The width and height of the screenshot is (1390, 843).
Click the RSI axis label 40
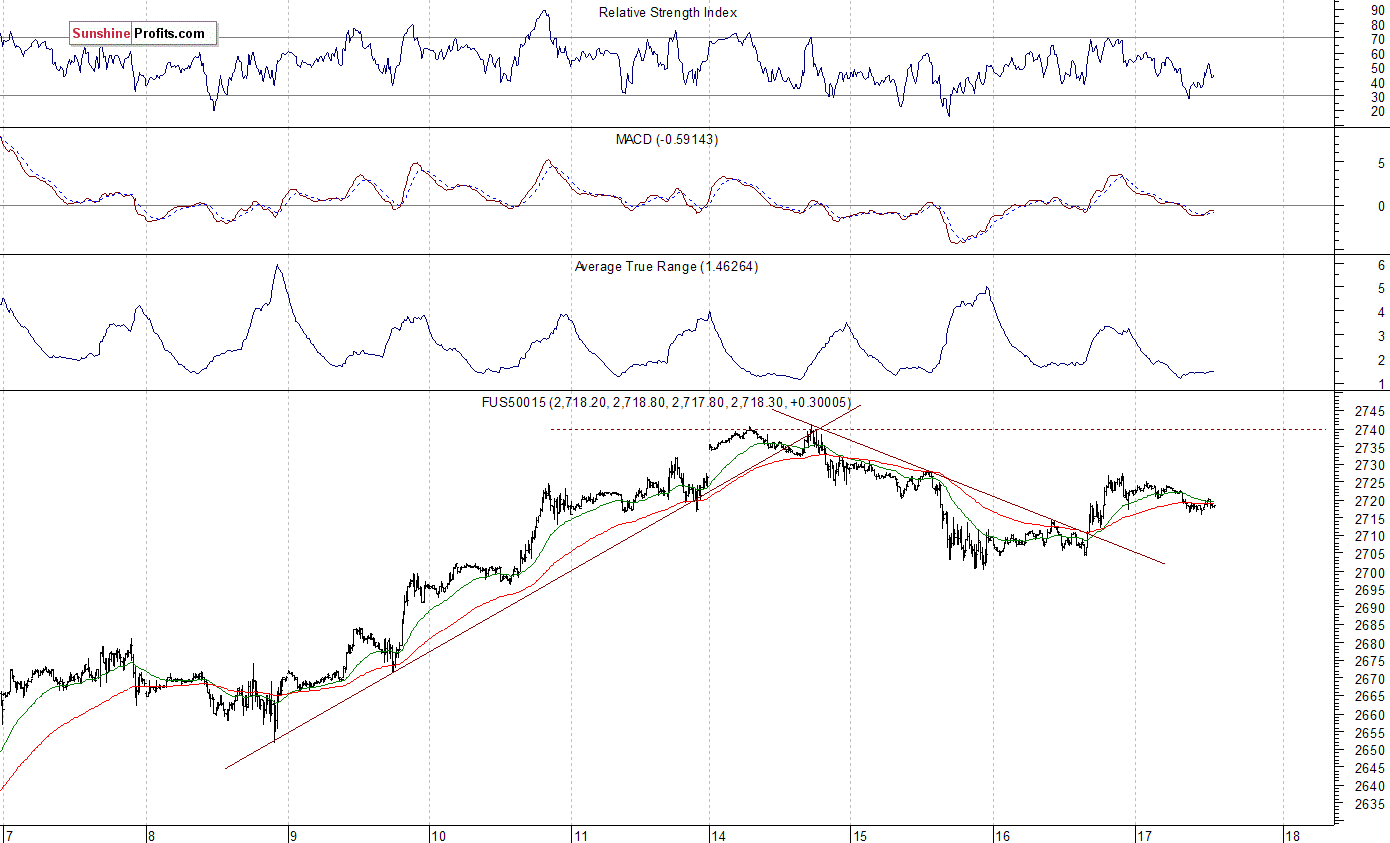1377,82
